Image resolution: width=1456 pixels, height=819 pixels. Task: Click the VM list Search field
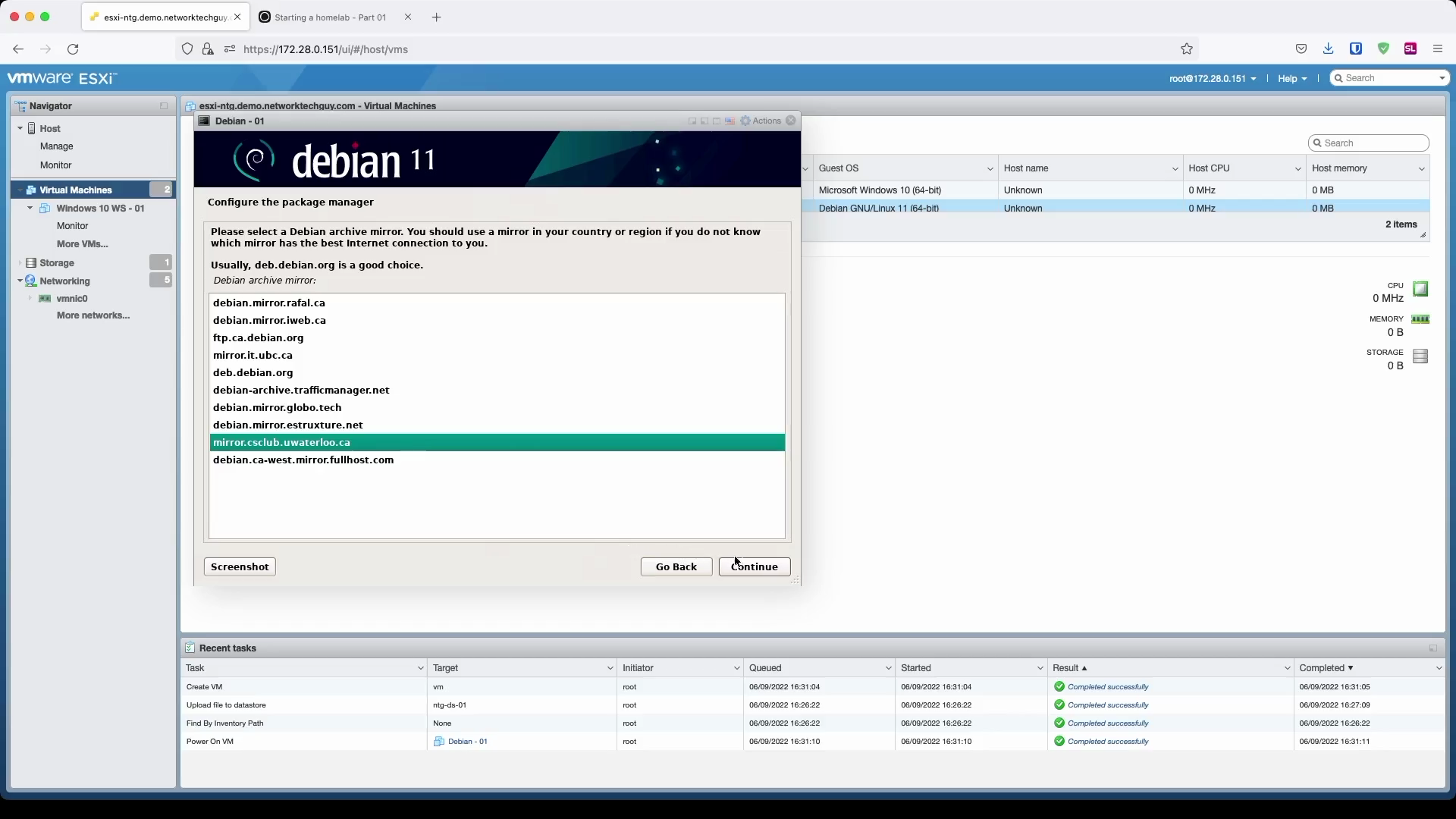tap(1369, 143)
